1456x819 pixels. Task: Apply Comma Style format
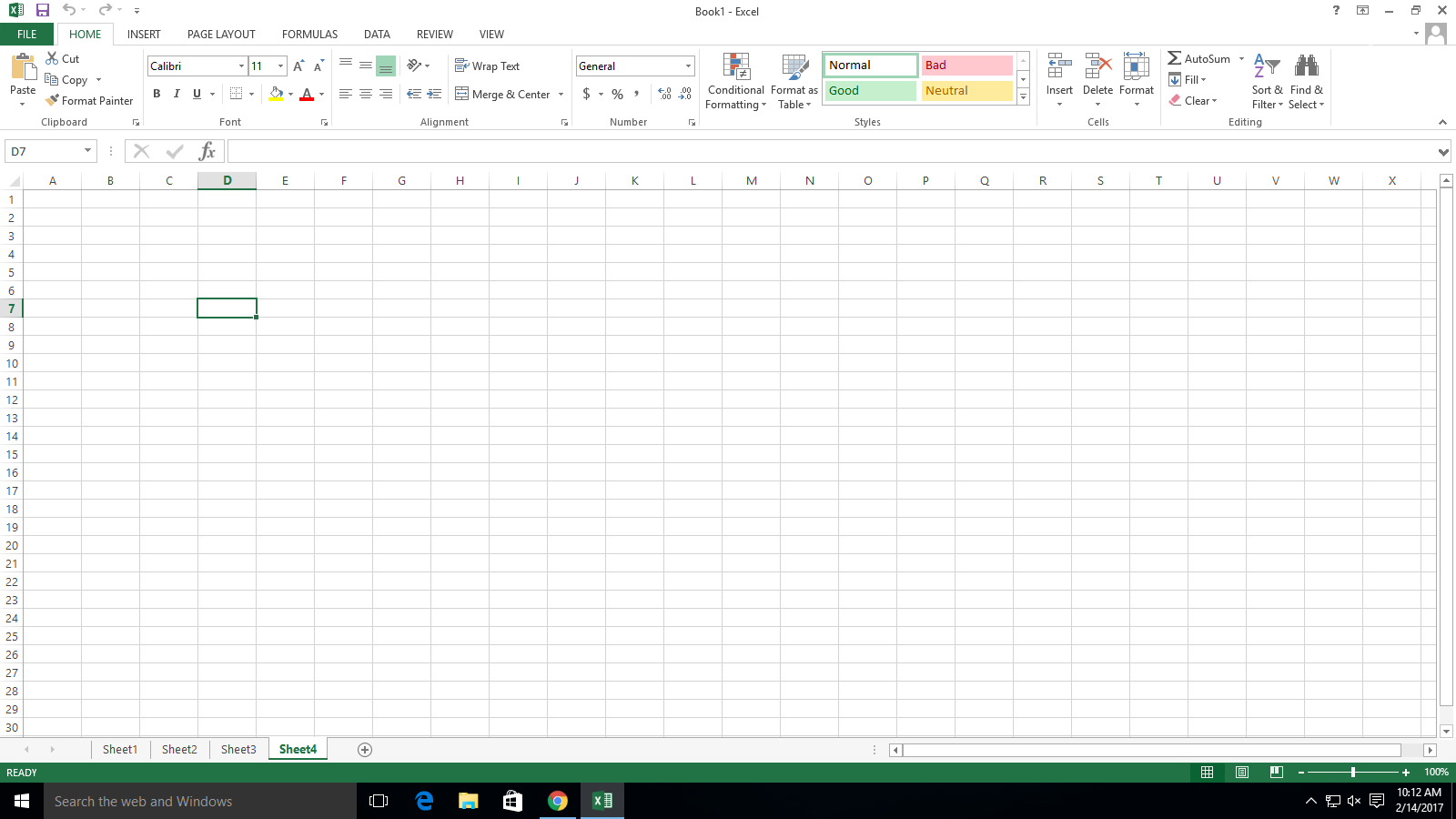point(637,94)
